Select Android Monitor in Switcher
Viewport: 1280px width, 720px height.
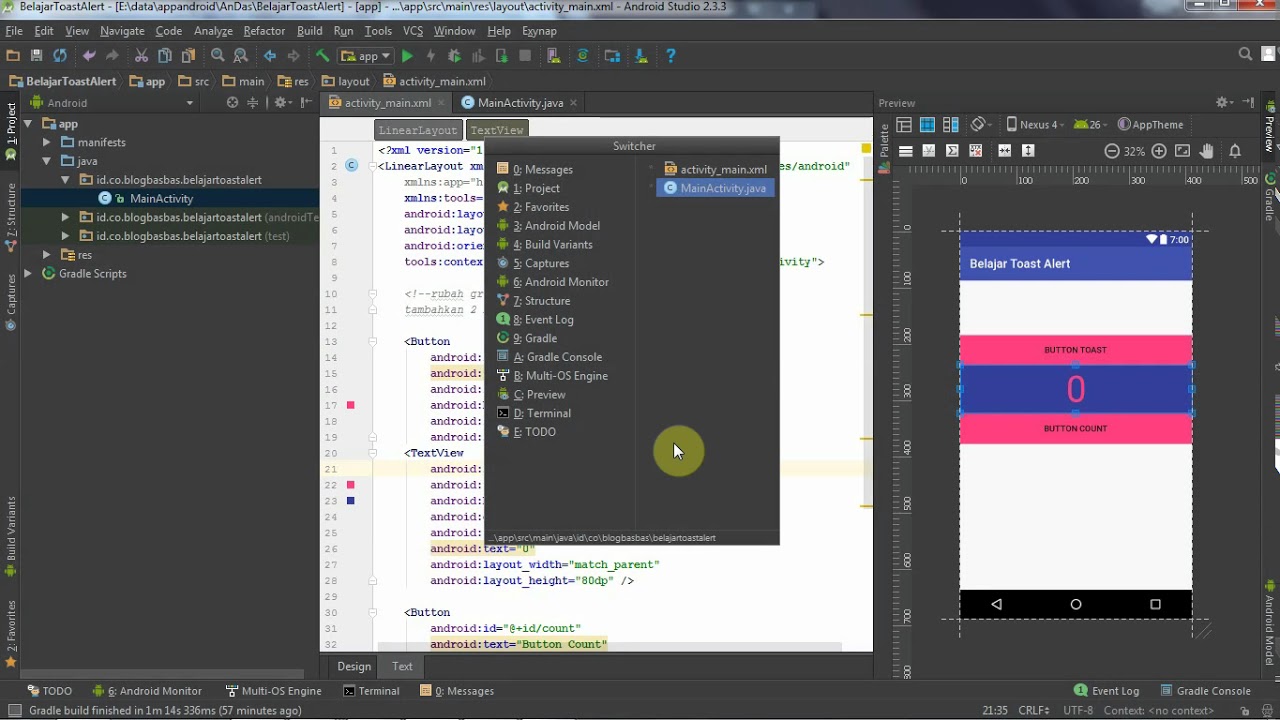point(559,282)
